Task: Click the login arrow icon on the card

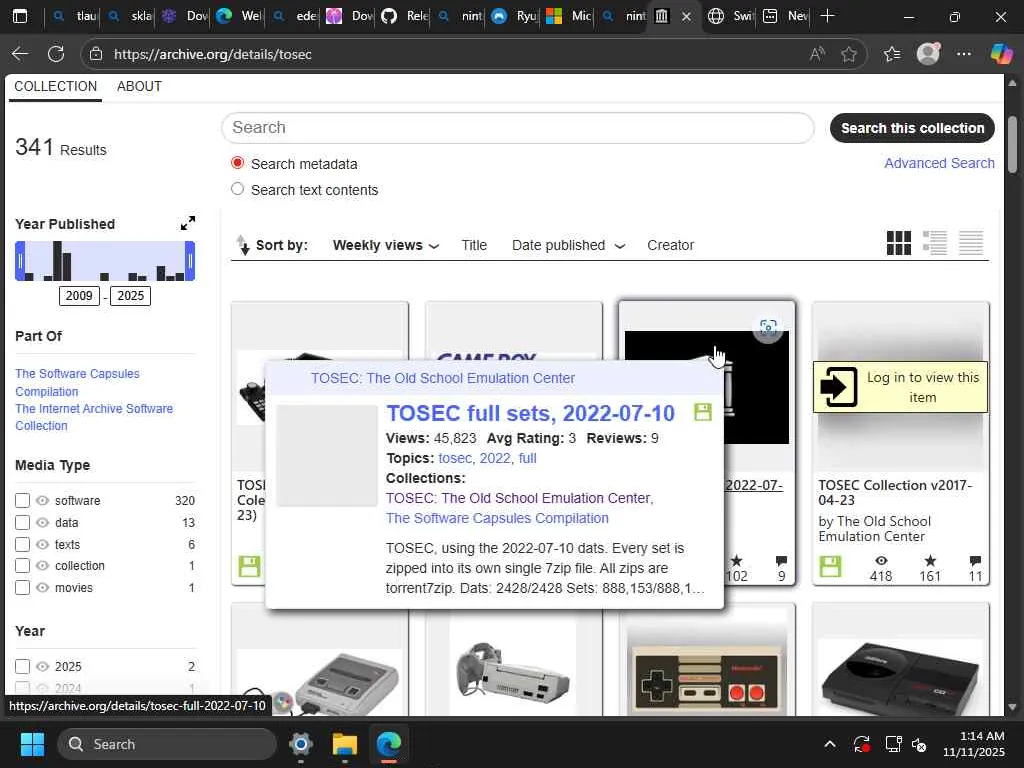Action: click(839, 387)
